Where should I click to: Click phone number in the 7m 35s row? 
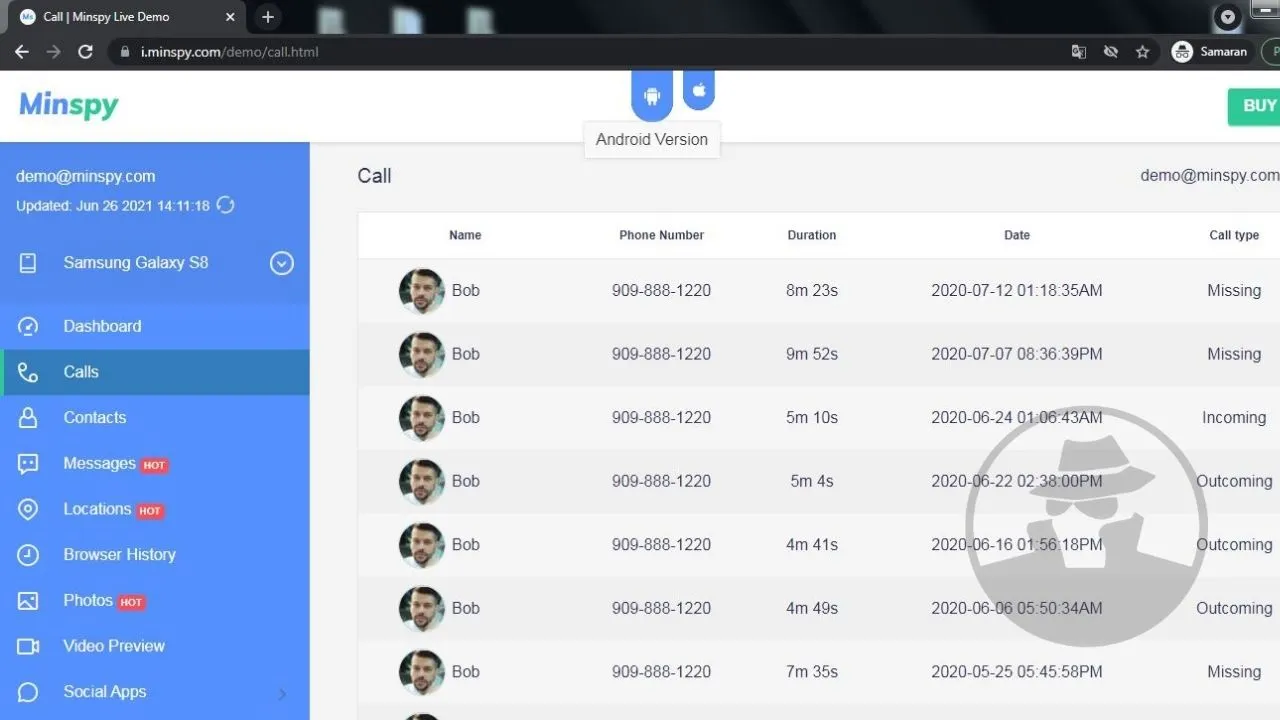[x=661, y=672]
